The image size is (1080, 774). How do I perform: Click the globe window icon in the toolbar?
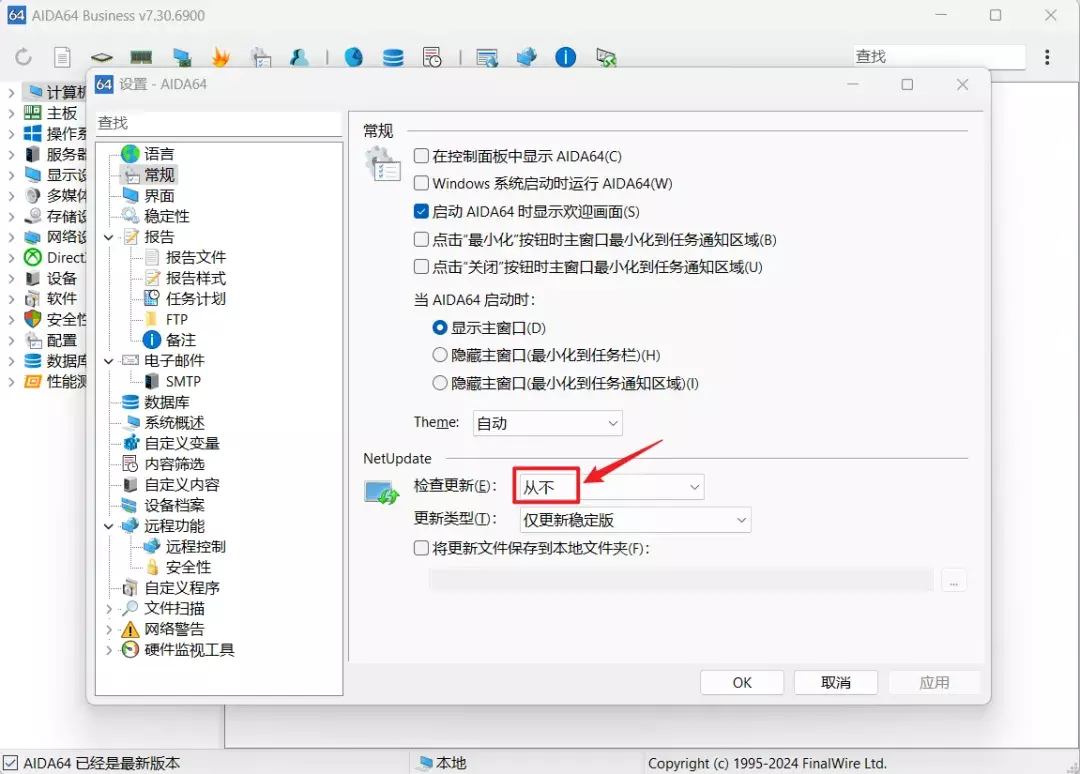point(487,56)
